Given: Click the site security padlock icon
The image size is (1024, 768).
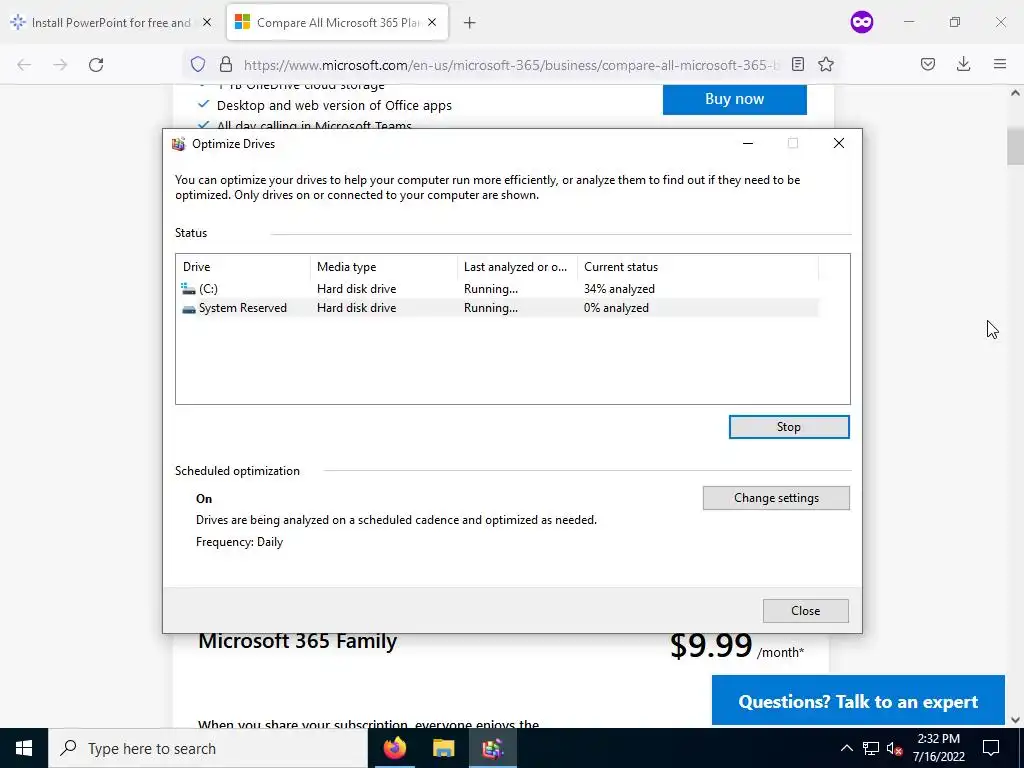Looking at the screenshot, I should 226,64.
